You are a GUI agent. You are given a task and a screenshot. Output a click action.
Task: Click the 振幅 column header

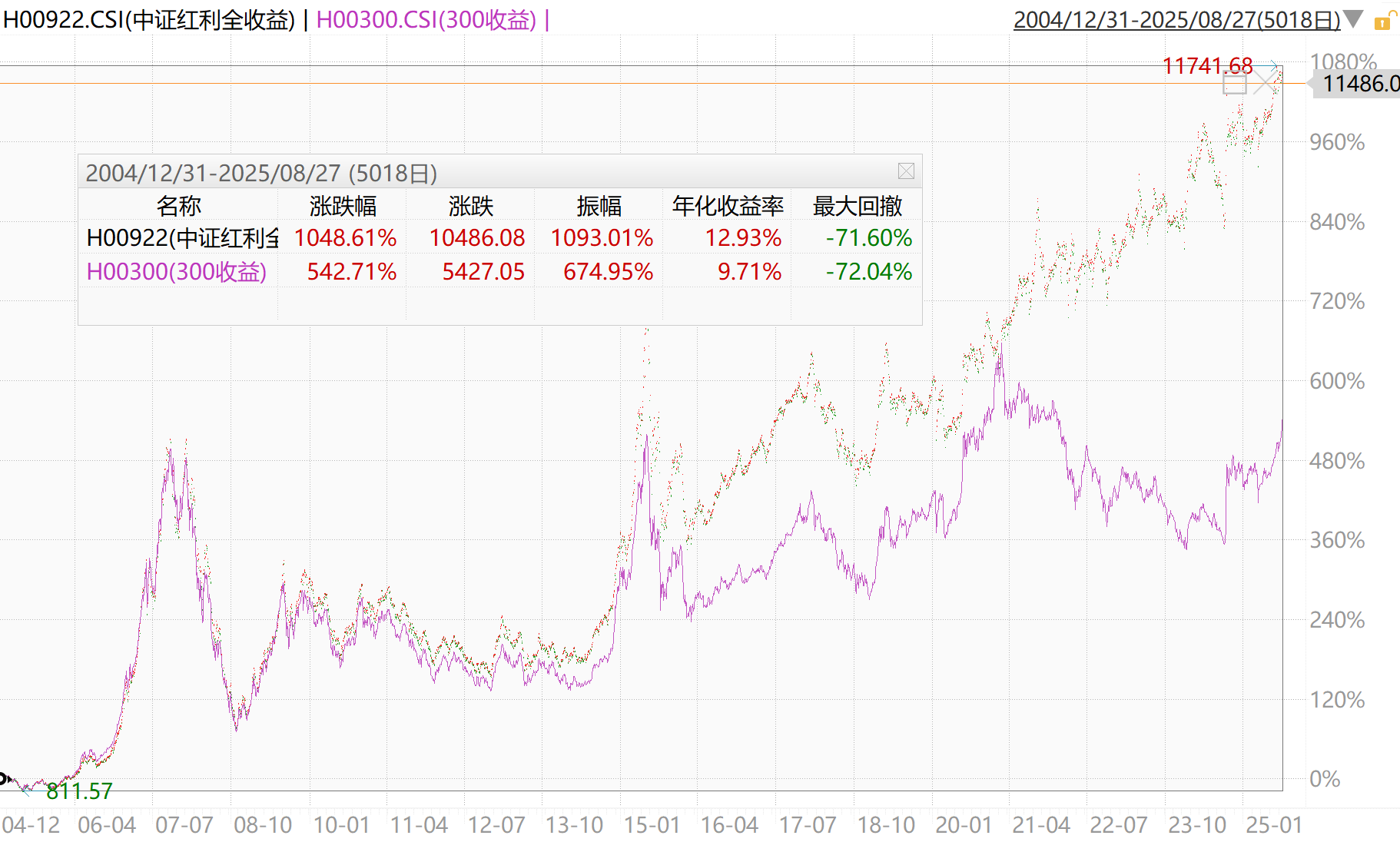coord(599,206)
